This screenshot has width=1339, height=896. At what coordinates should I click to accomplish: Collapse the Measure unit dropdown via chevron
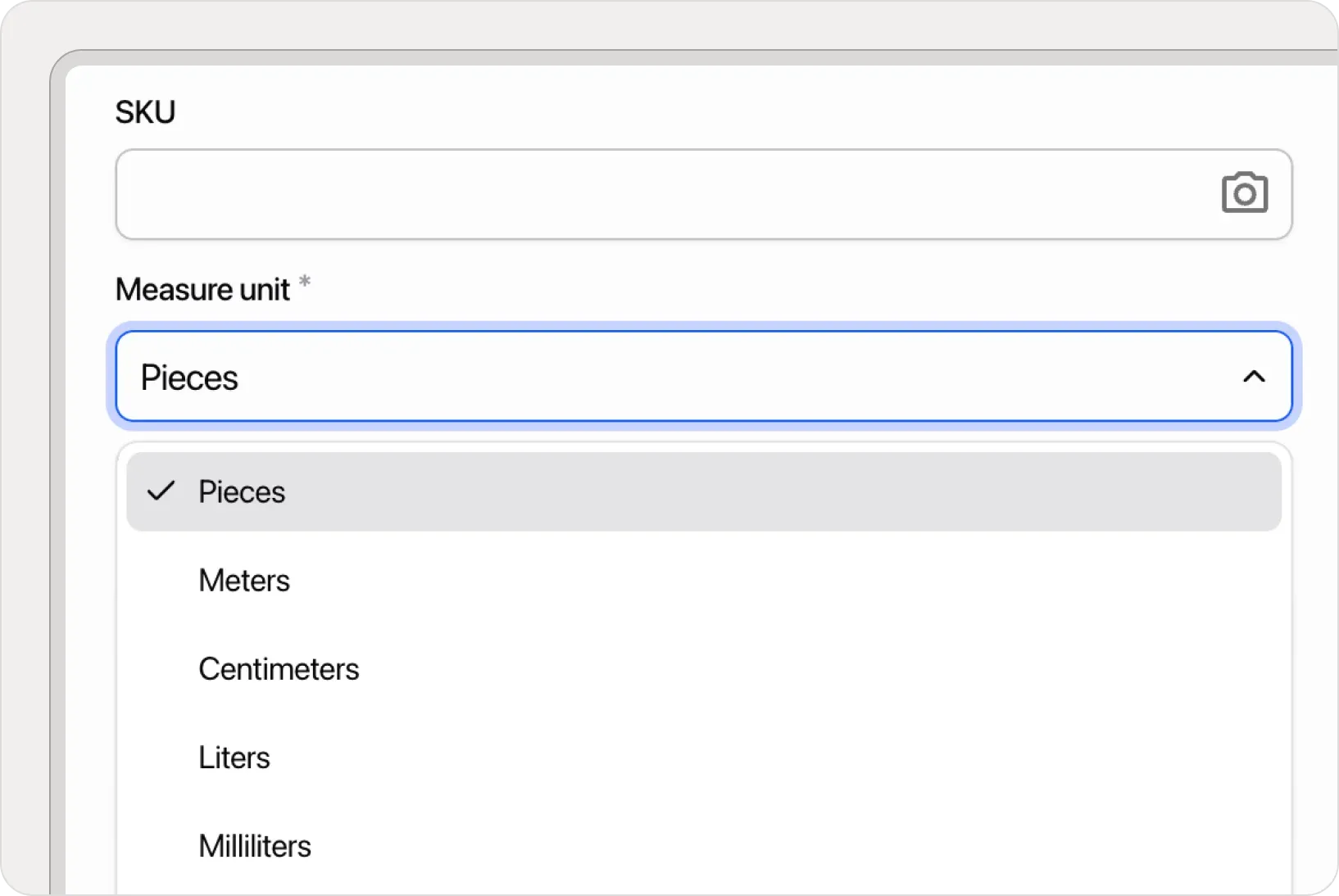coord(1255,377)
